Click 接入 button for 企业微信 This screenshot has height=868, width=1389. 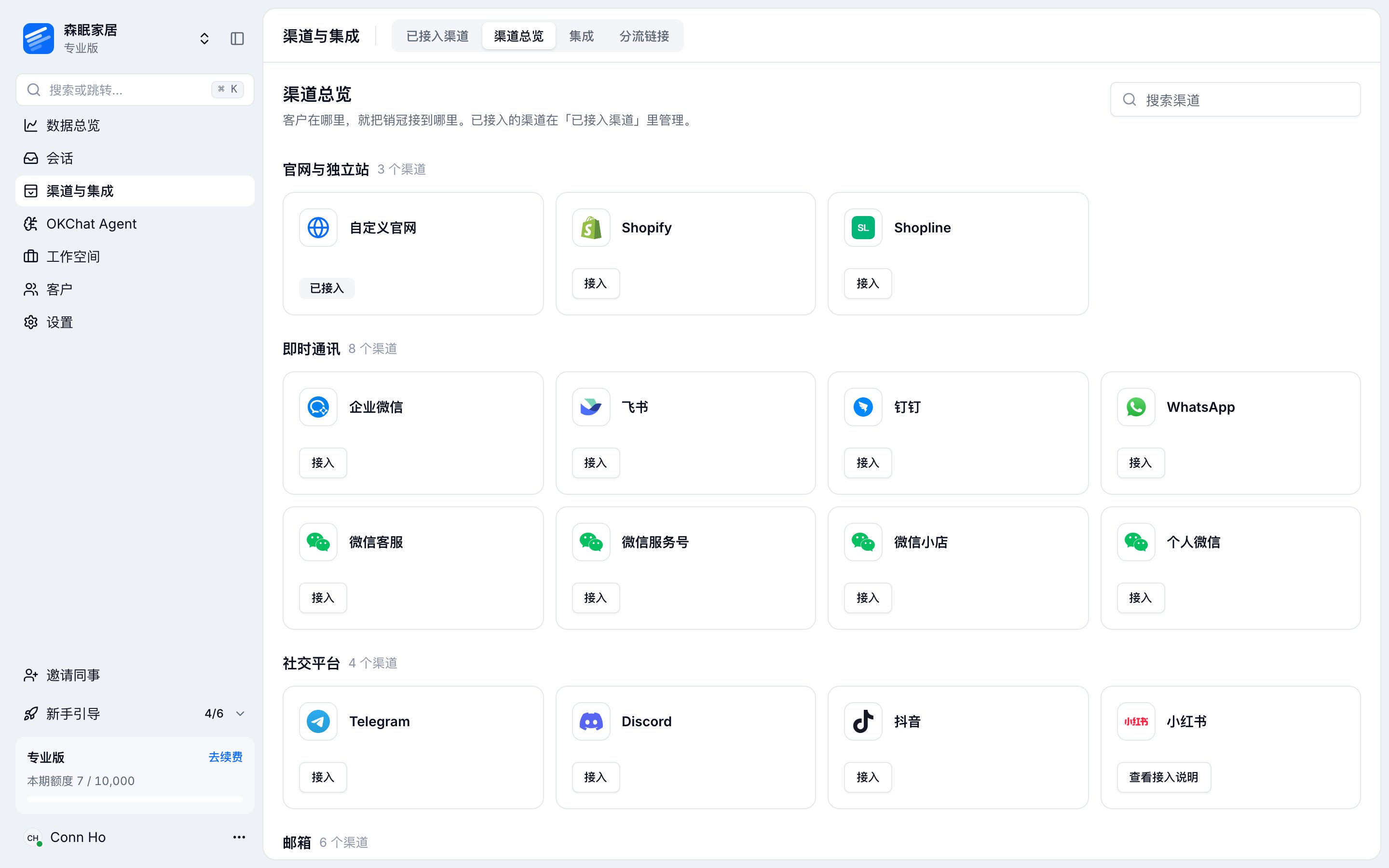[x=323, y=463]
